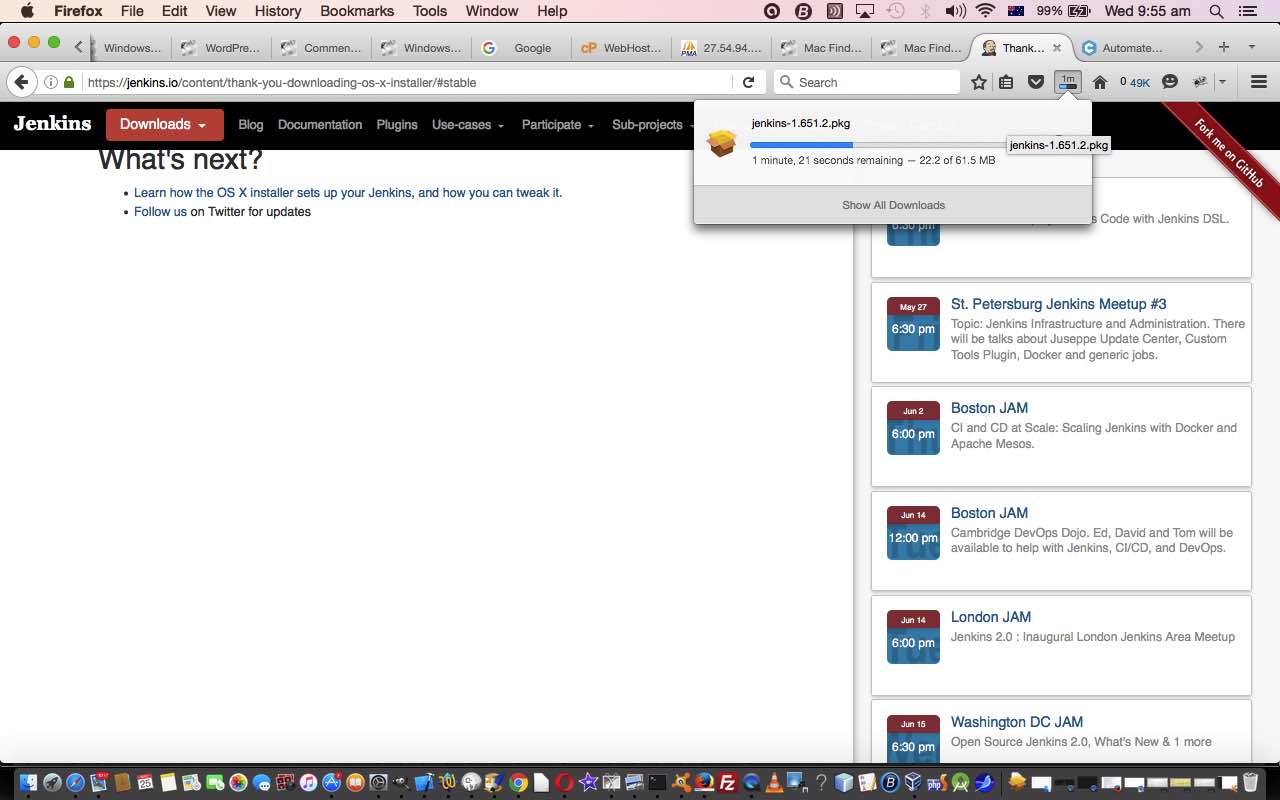The width and height of the screenshot is (1280, 800).
Task: Launch VLC from the Dock
Action: click(x=773, y=782)
